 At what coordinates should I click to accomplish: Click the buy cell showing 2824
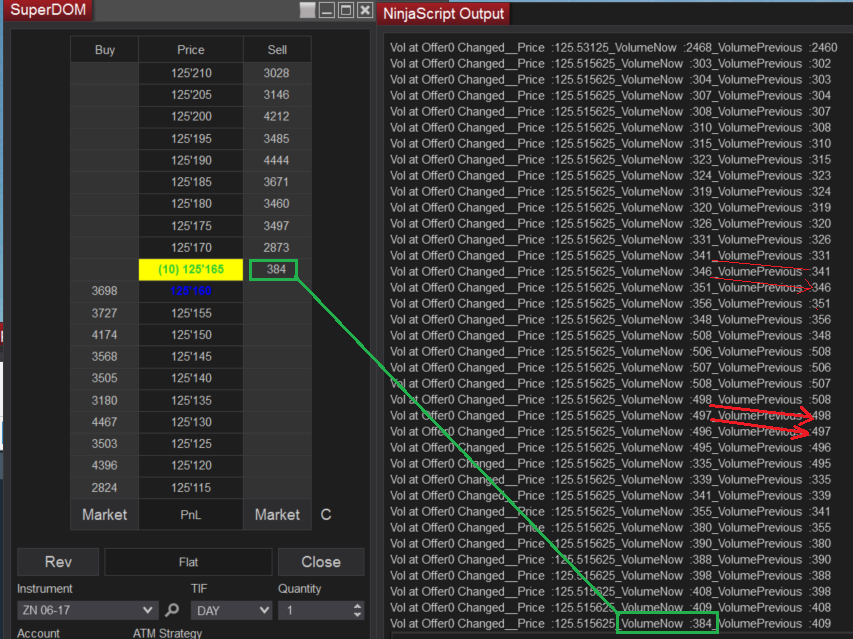104,487
